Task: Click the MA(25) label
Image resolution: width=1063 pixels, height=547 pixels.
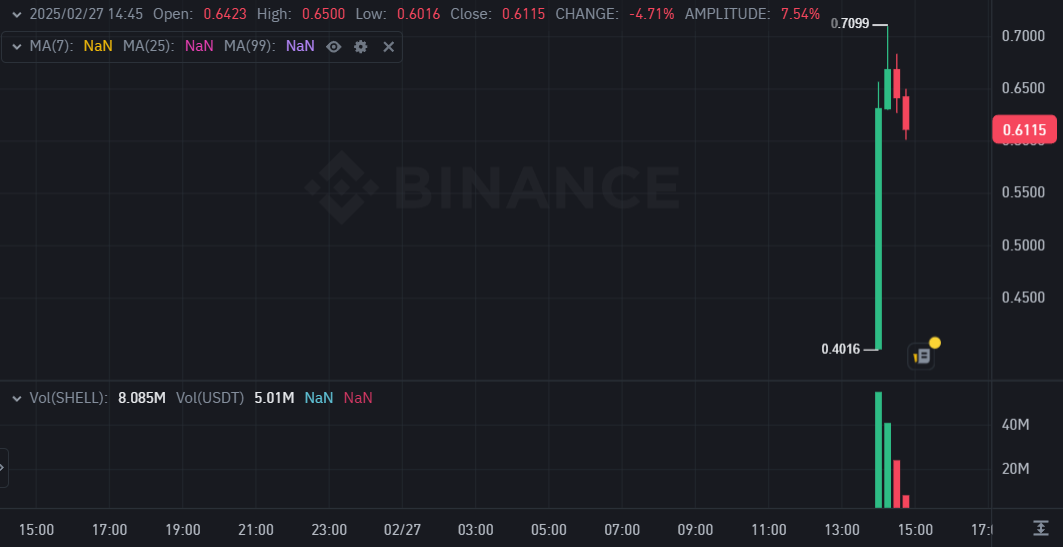Action: point(148,46)
